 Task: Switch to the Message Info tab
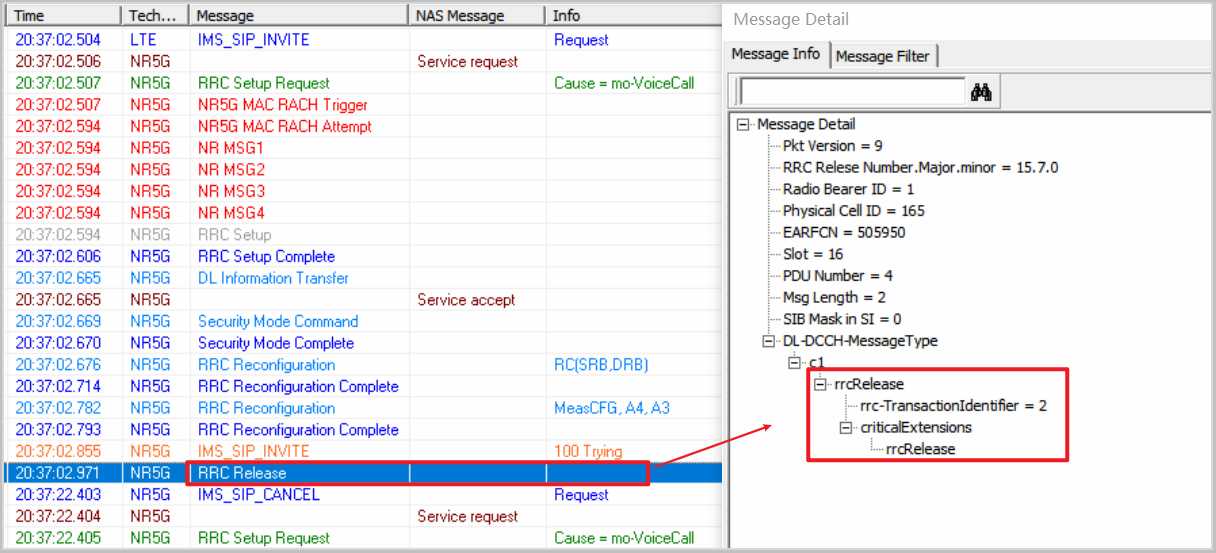coord(776,54)
